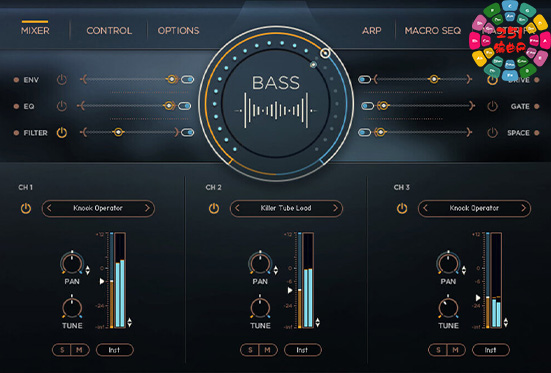
Task: Click the CH 1 PAN knob
Action: point(72,263)
